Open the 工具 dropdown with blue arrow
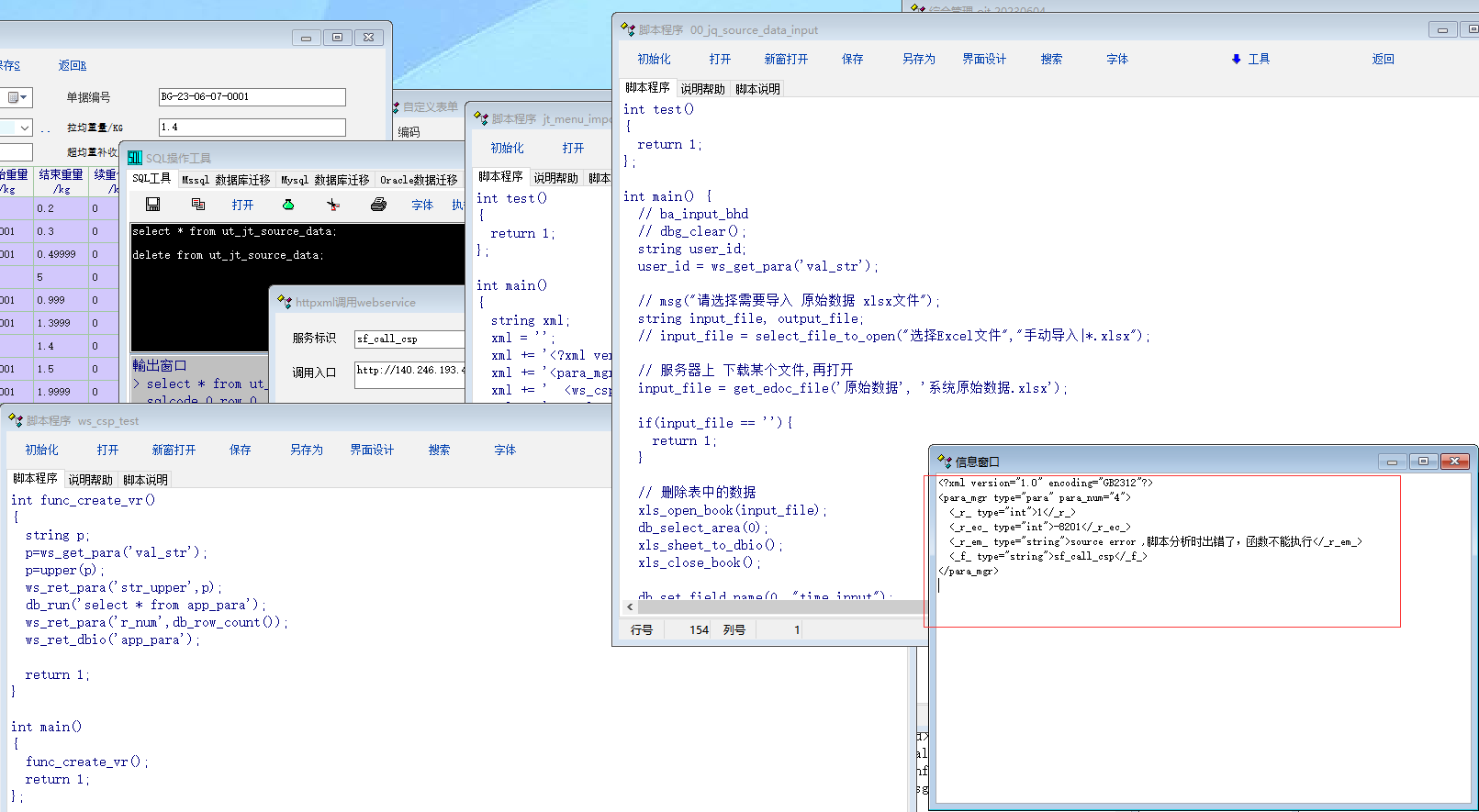This screenshot has height=812, width=1479. pyautogui.click(x=1250, y=59)
